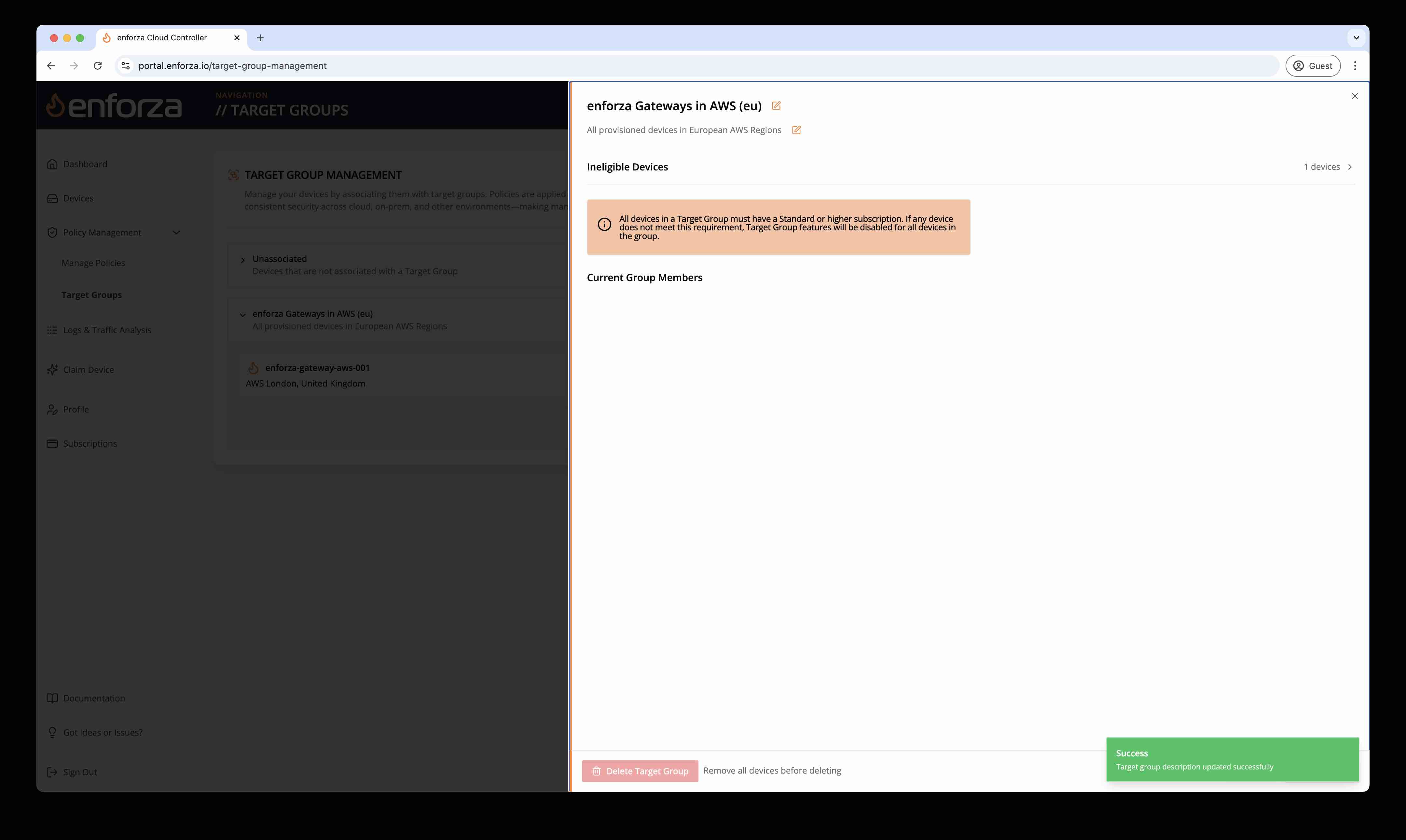1406x840 pixels.
Task: Click Got Ideas or Issues lightbulb icon
Action: click(52, 732)
